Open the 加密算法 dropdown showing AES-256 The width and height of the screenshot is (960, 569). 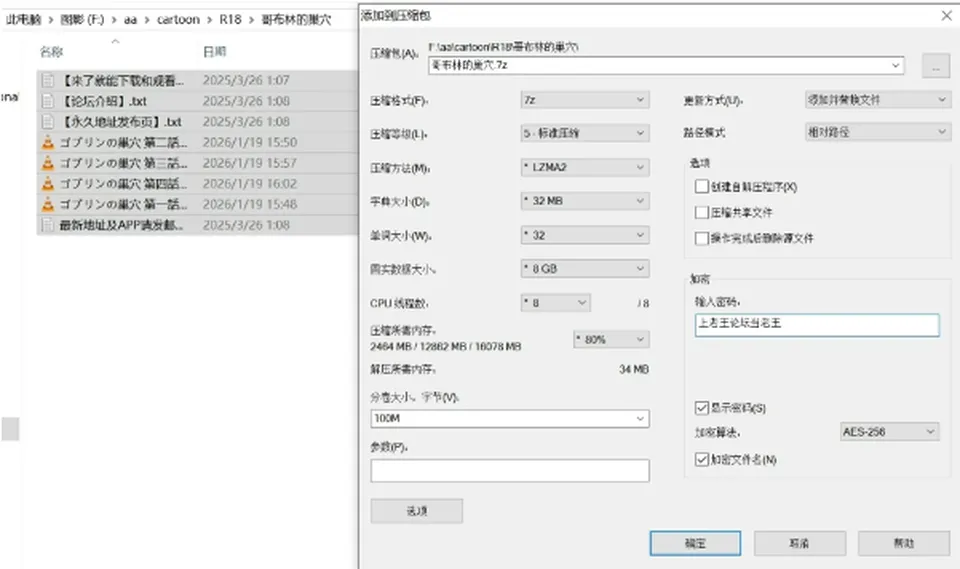(889, 432)
